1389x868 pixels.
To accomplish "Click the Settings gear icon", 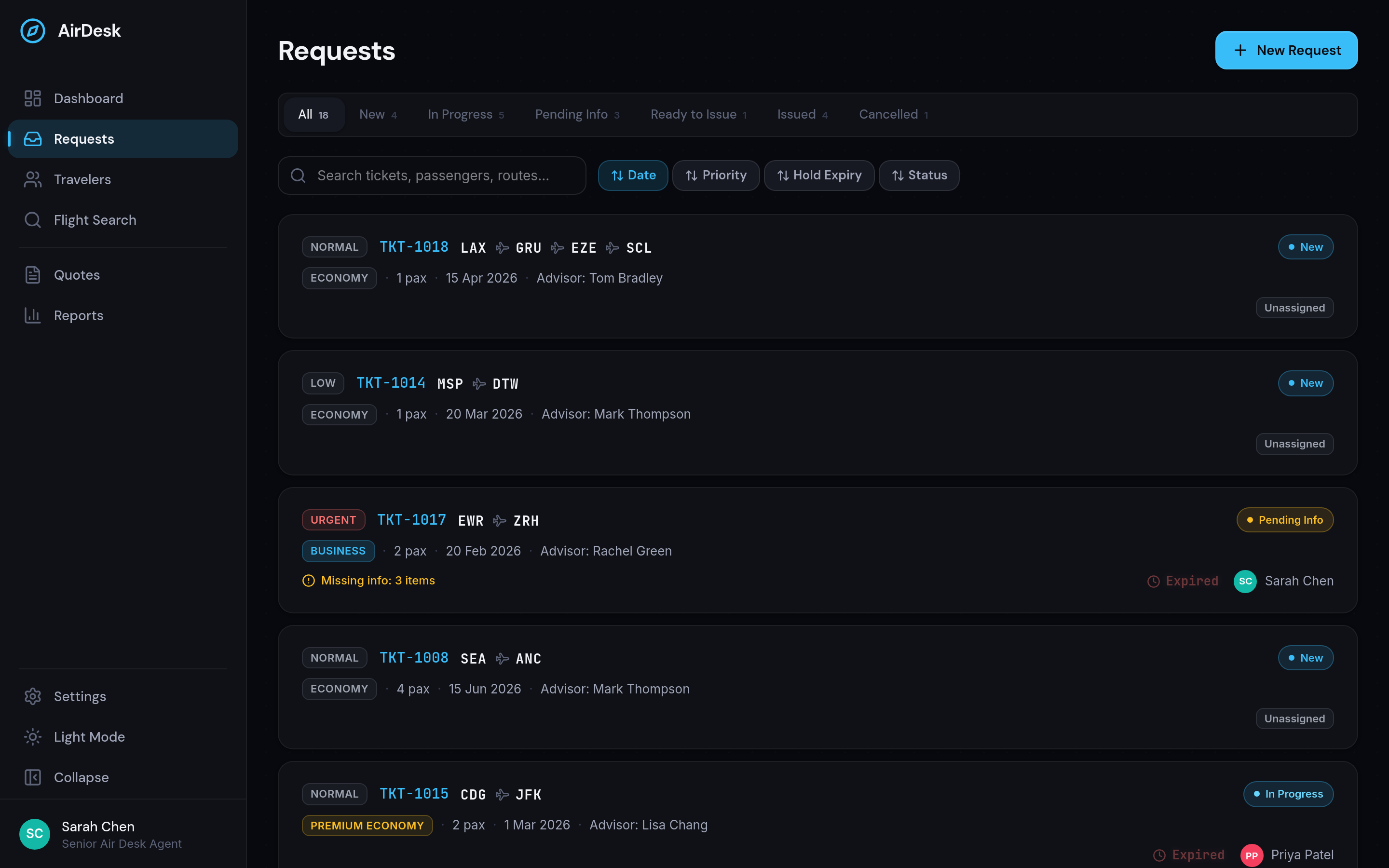I will coord(33,696).
